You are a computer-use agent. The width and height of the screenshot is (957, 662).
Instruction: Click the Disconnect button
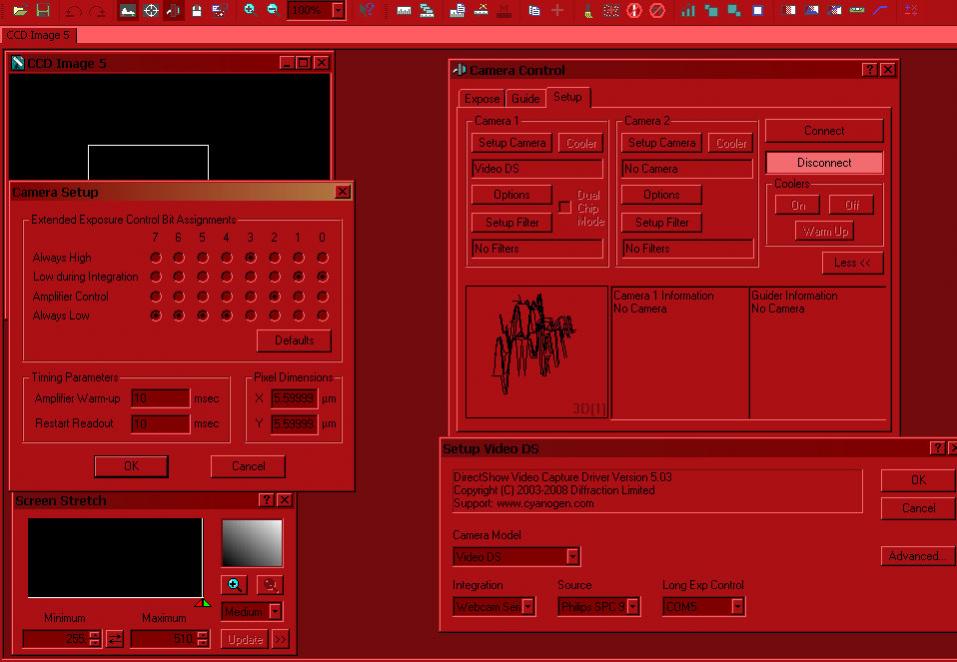(824, 163)
